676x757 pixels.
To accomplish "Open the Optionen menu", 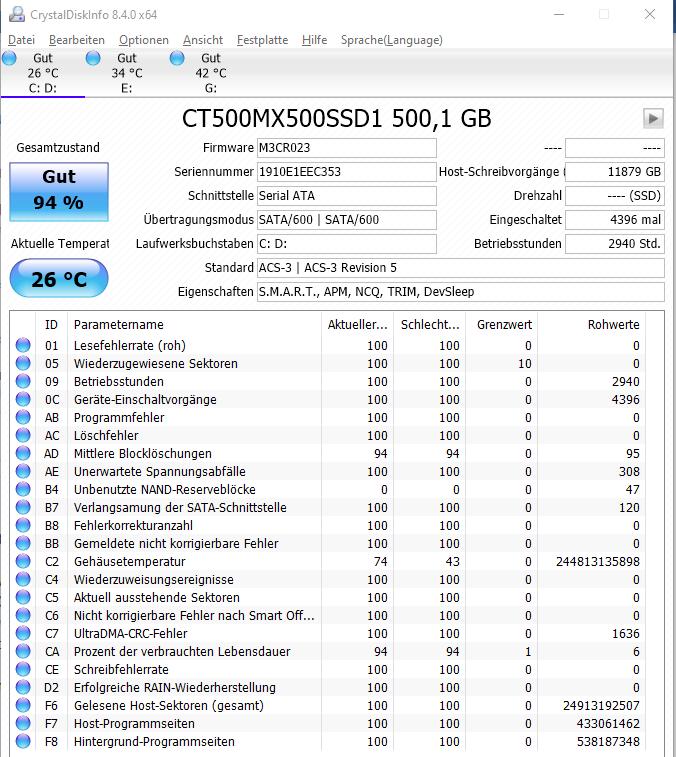I will pyautogui.click(x=144, y=40).
